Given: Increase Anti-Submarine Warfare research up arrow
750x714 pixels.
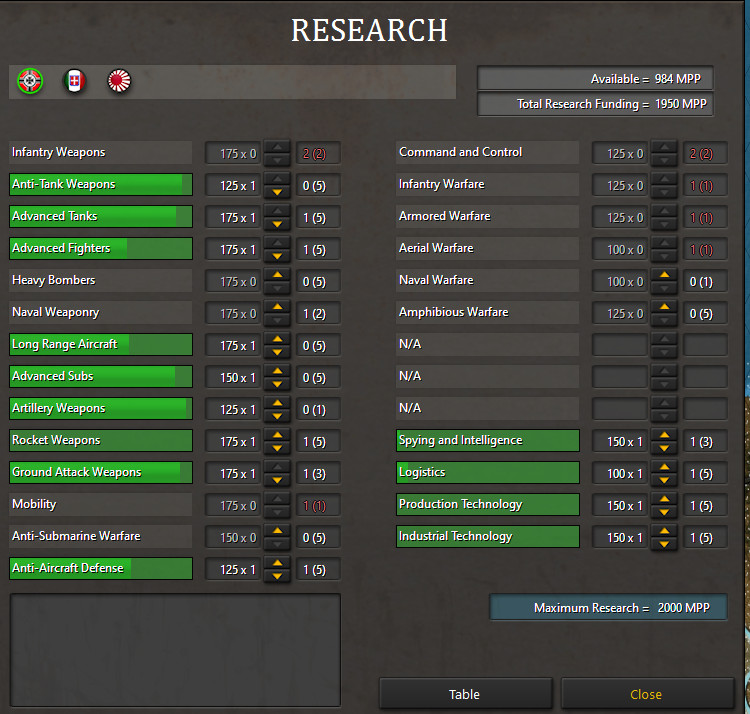Looking at the screenshot, I should tap(277, 531).
